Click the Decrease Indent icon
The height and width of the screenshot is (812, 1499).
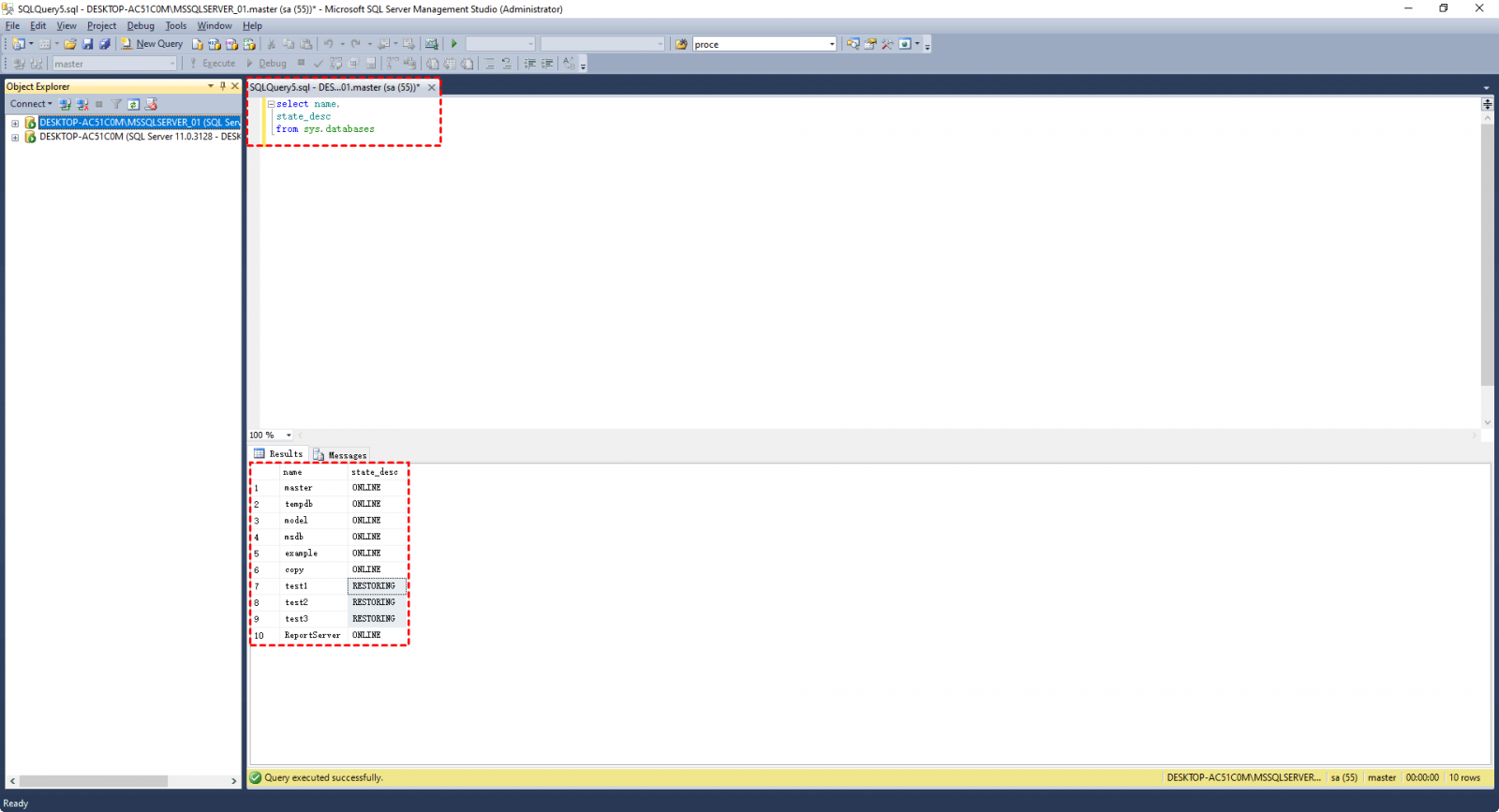[530, 64]
